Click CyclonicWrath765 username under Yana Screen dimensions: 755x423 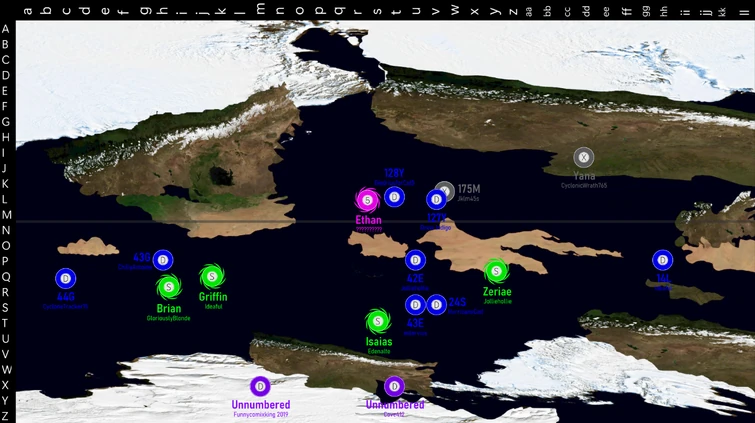click(584, 185)
